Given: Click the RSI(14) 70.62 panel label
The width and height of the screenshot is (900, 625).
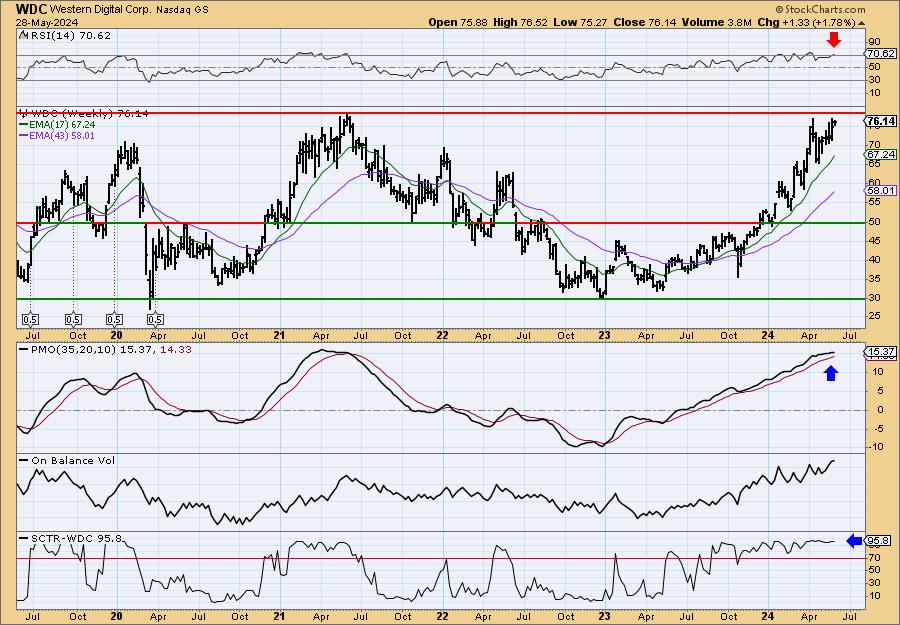Looking at the screenshot, I should (x=65, y=35).
